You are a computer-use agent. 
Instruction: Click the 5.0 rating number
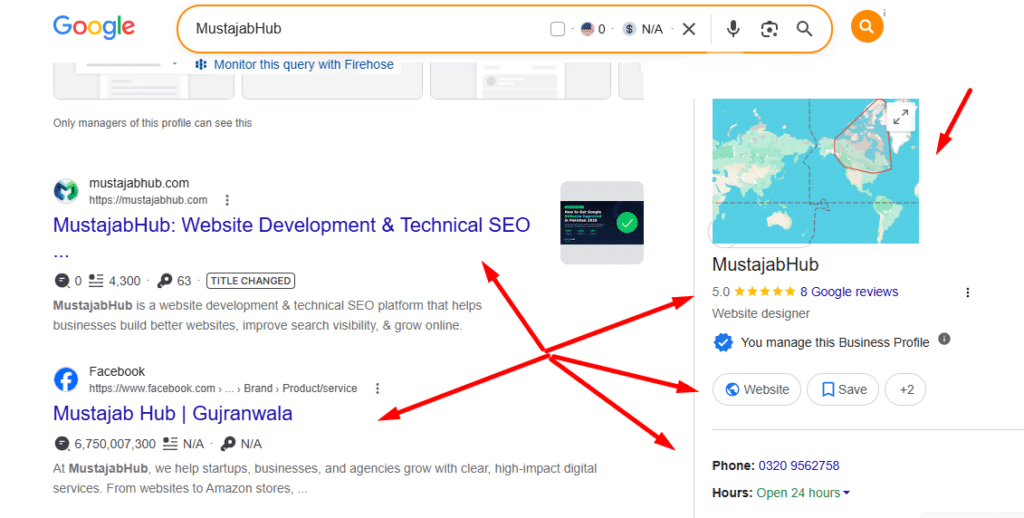pyautogui.click(x=721, y=292)
